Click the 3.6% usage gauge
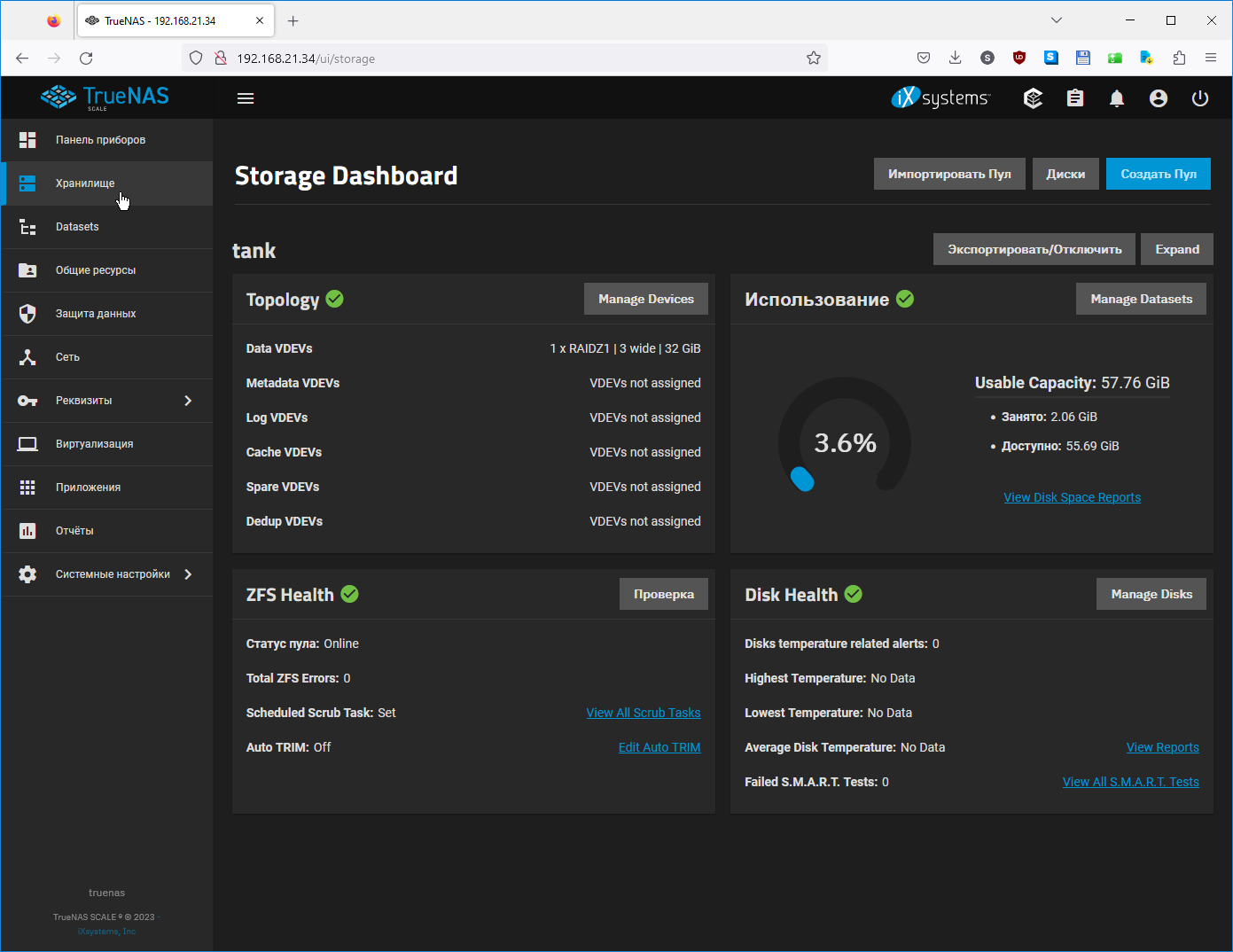The width and height of the screenshot is (1233, 952). pyautogui.click(x=845, y=442)
